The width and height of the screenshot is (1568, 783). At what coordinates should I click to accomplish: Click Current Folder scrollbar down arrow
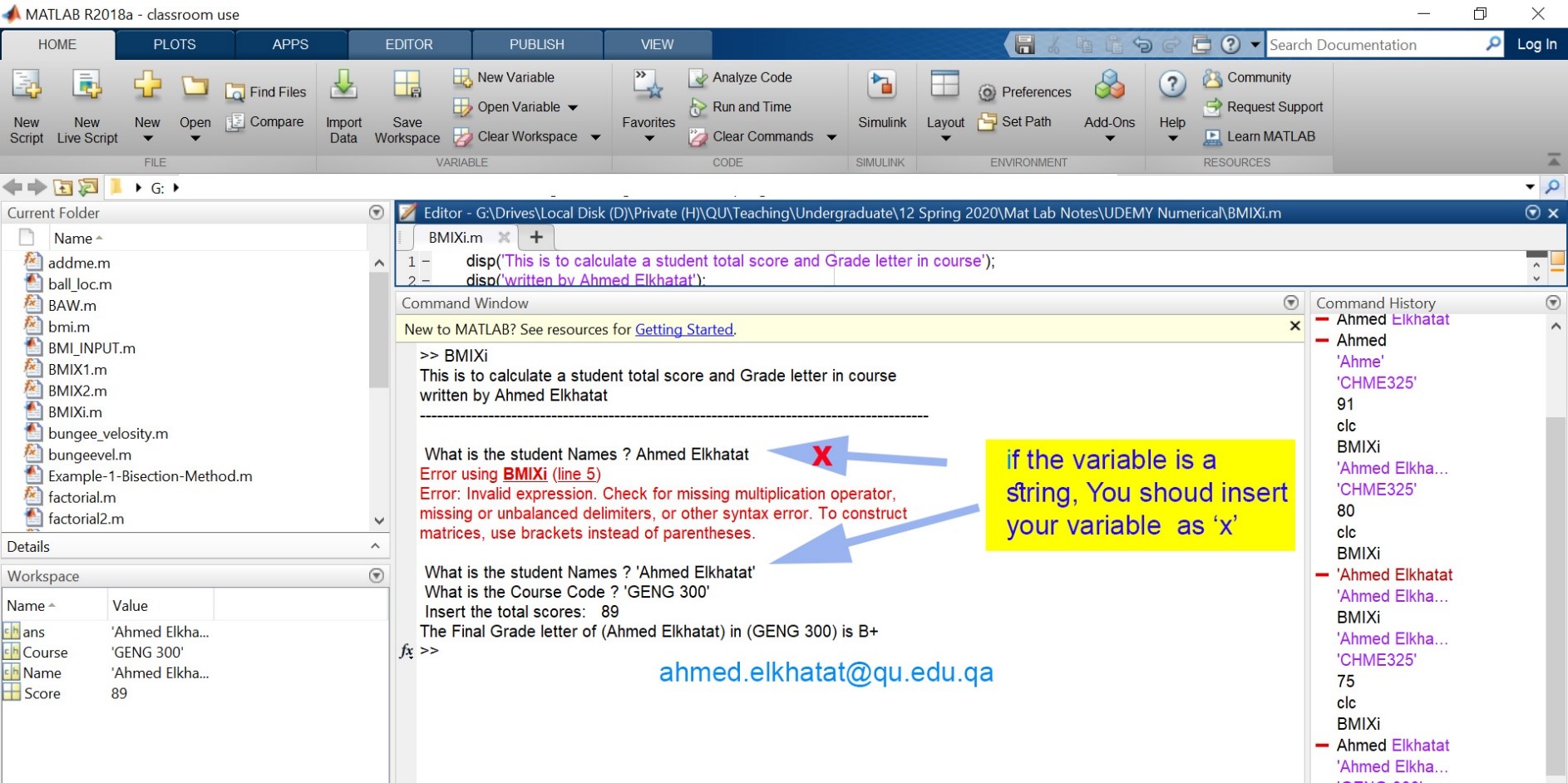[x=379, y=521]
